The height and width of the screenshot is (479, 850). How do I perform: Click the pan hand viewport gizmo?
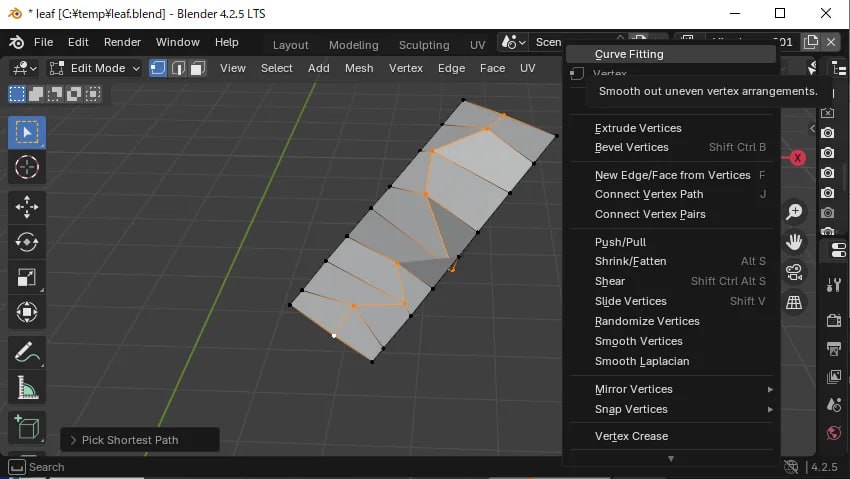click(x=795, y=242)
